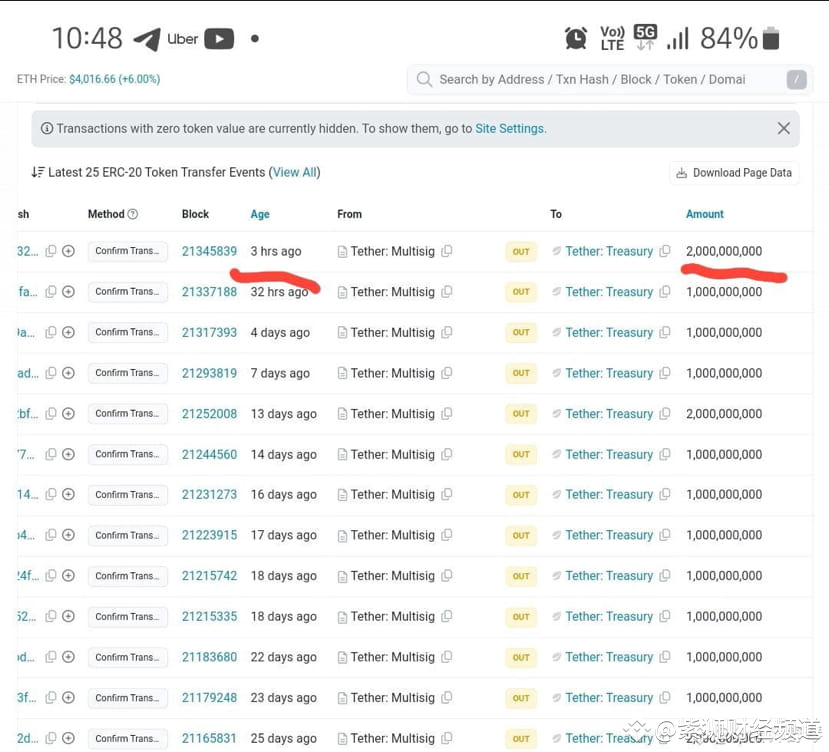Click the slash shortcut icon in search bar
This screenshot has width=829, height=752.
[796, 80]
